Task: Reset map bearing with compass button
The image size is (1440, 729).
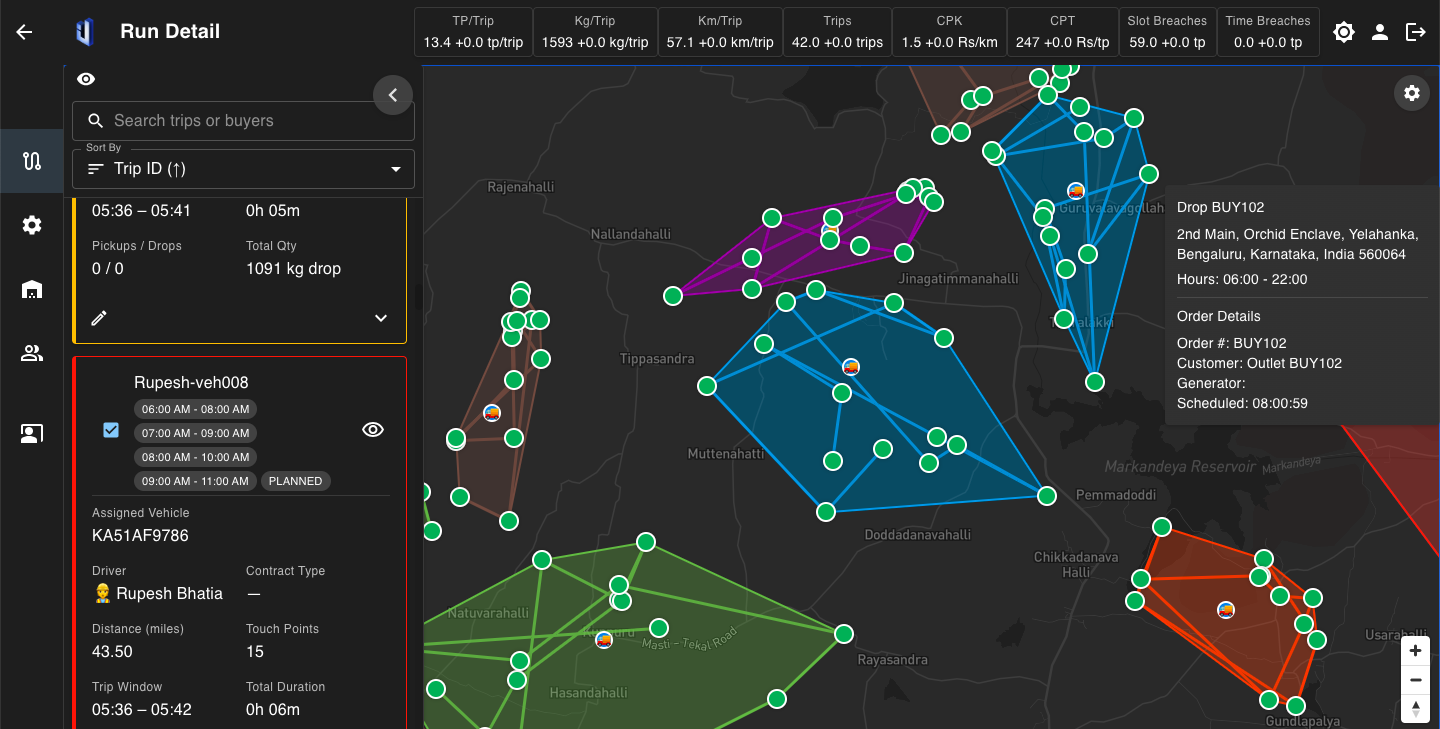Action: pos(1415,709)
